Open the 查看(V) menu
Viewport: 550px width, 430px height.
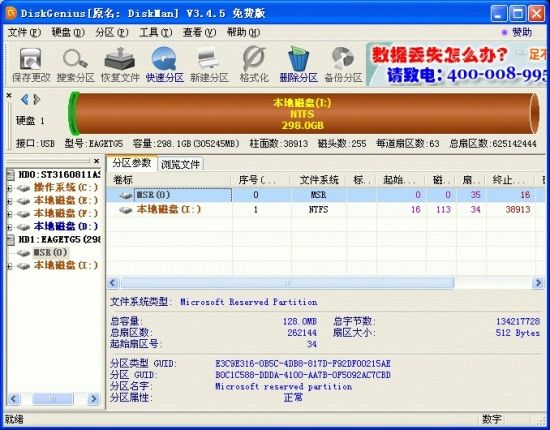pyautogui.click(x=199, y=32)
